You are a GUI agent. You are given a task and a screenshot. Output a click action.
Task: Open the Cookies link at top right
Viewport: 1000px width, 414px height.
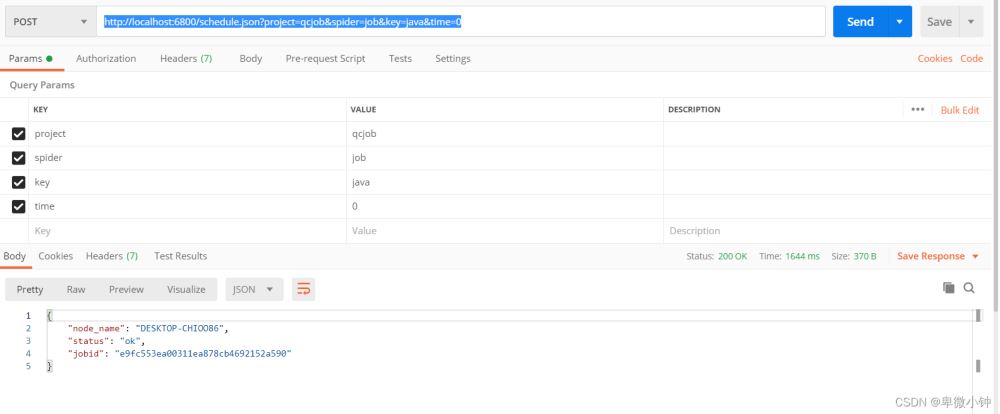tap(934, 59)
